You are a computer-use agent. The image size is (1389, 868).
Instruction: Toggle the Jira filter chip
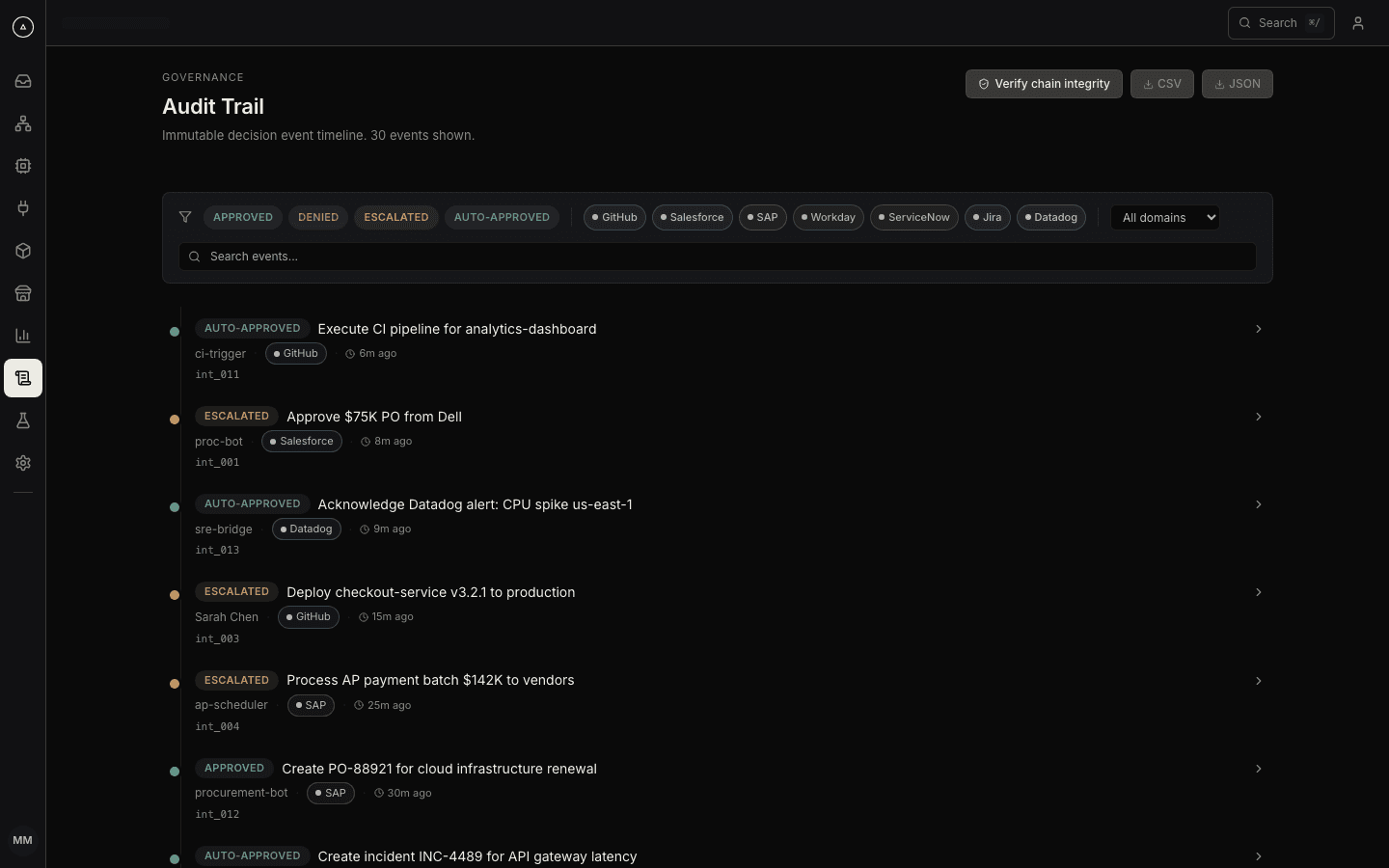988,217
